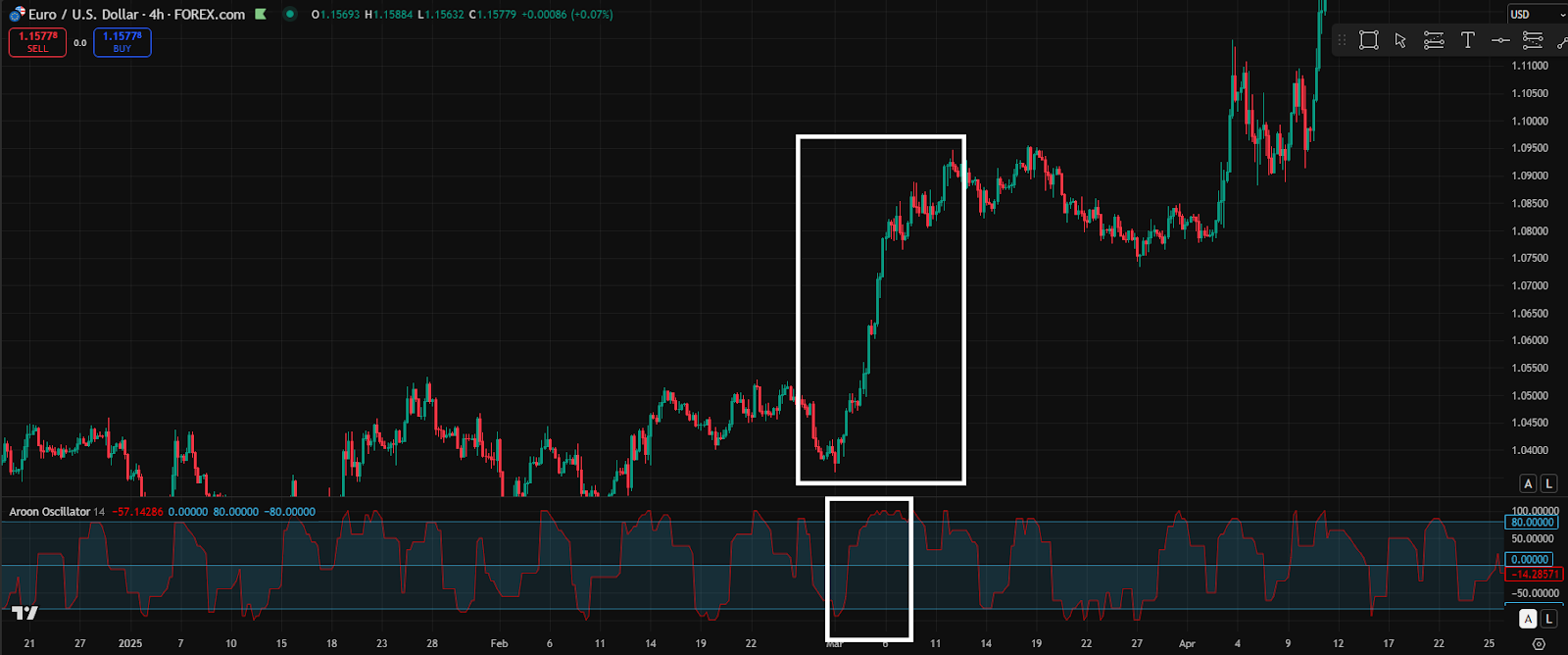Click the +0.00086 (+0.07%) change value
Image resolution: width=1568 pixels, height=655 pixels.
566,15
